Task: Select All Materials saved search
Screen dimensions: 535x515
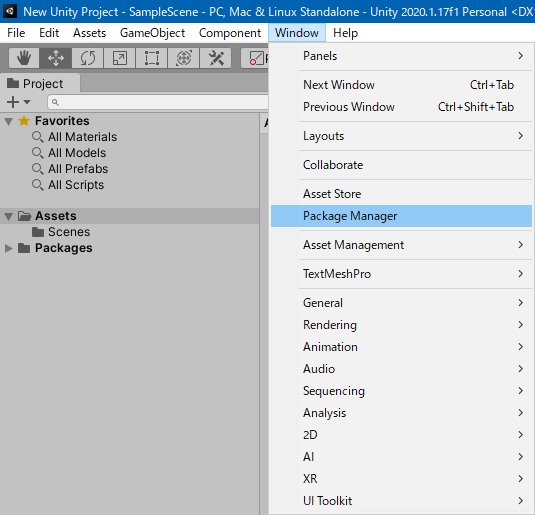Action: [x=82, y=137]
